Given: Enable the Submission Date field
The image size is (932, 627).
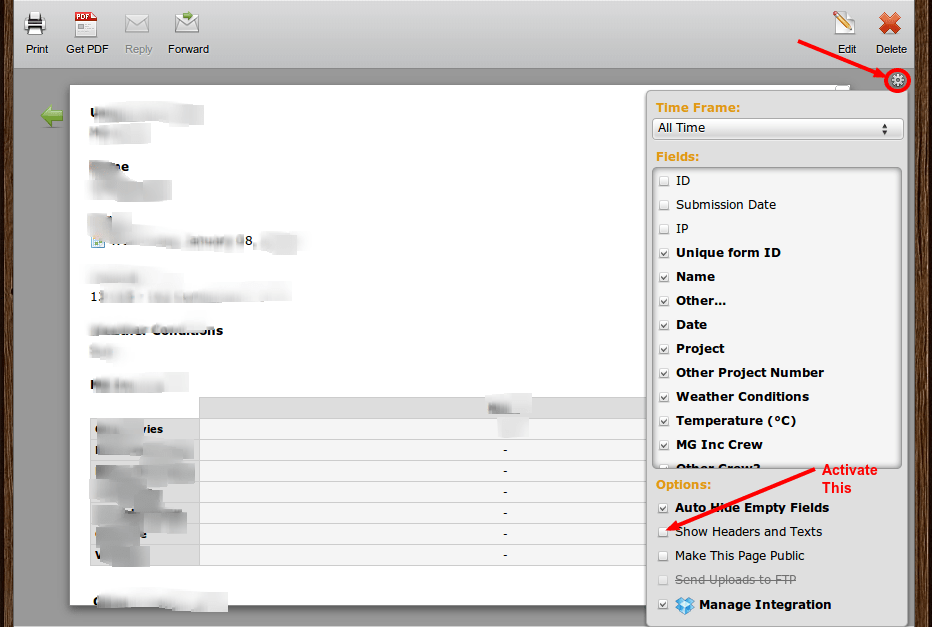Looking at the screenshot, I should [664, 205].
